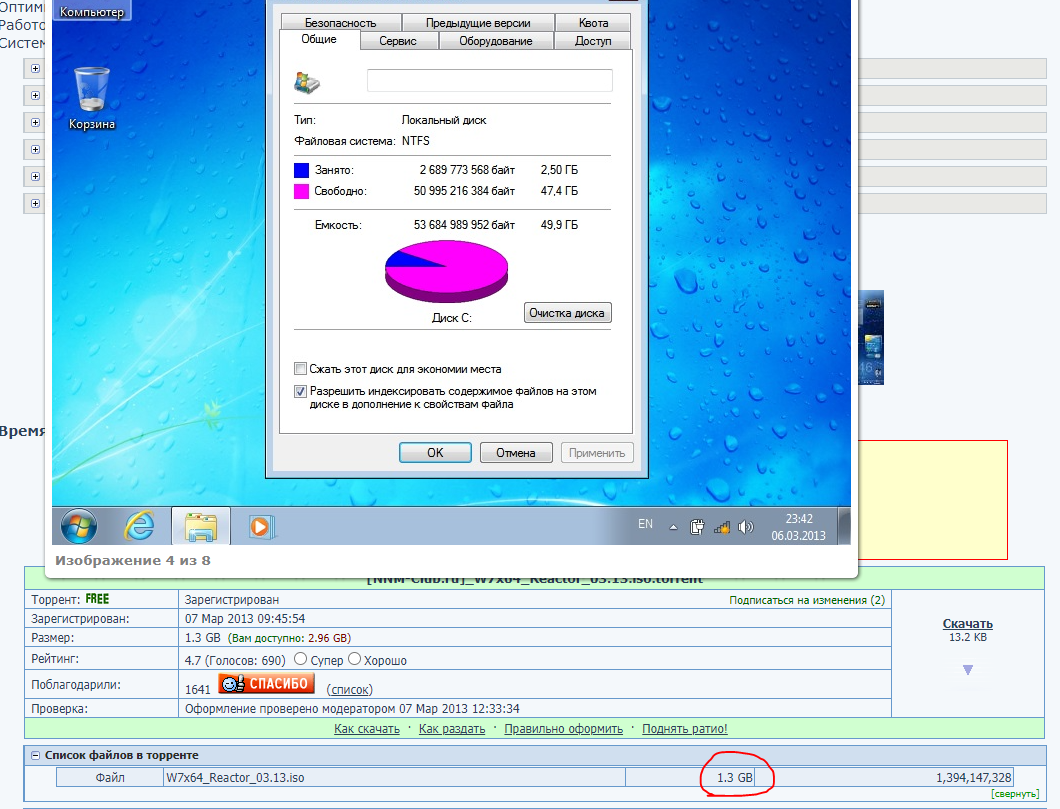
Task: Switch to the Безопасность tab
Action: point(341,22)
